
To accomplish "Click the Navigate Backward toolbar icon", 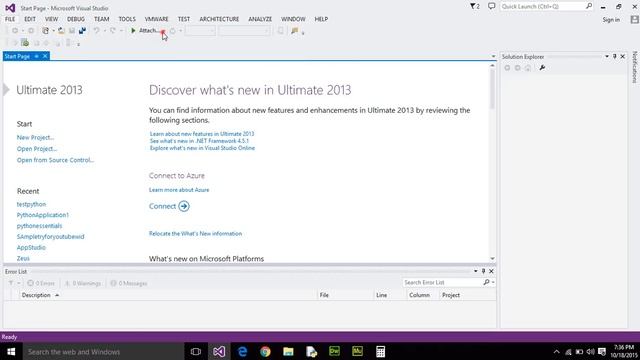I will [x=15, y=31].
